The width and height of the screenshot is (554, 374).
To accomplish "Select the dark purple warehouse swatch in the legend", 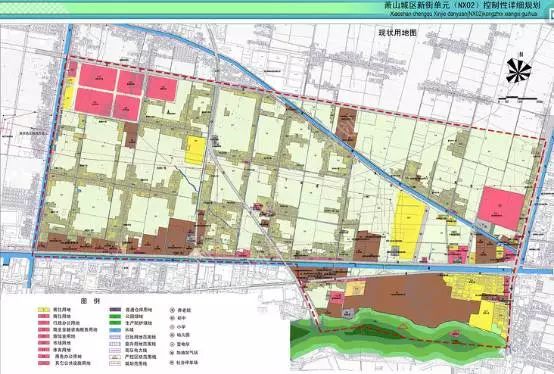I will click(116, 310).
